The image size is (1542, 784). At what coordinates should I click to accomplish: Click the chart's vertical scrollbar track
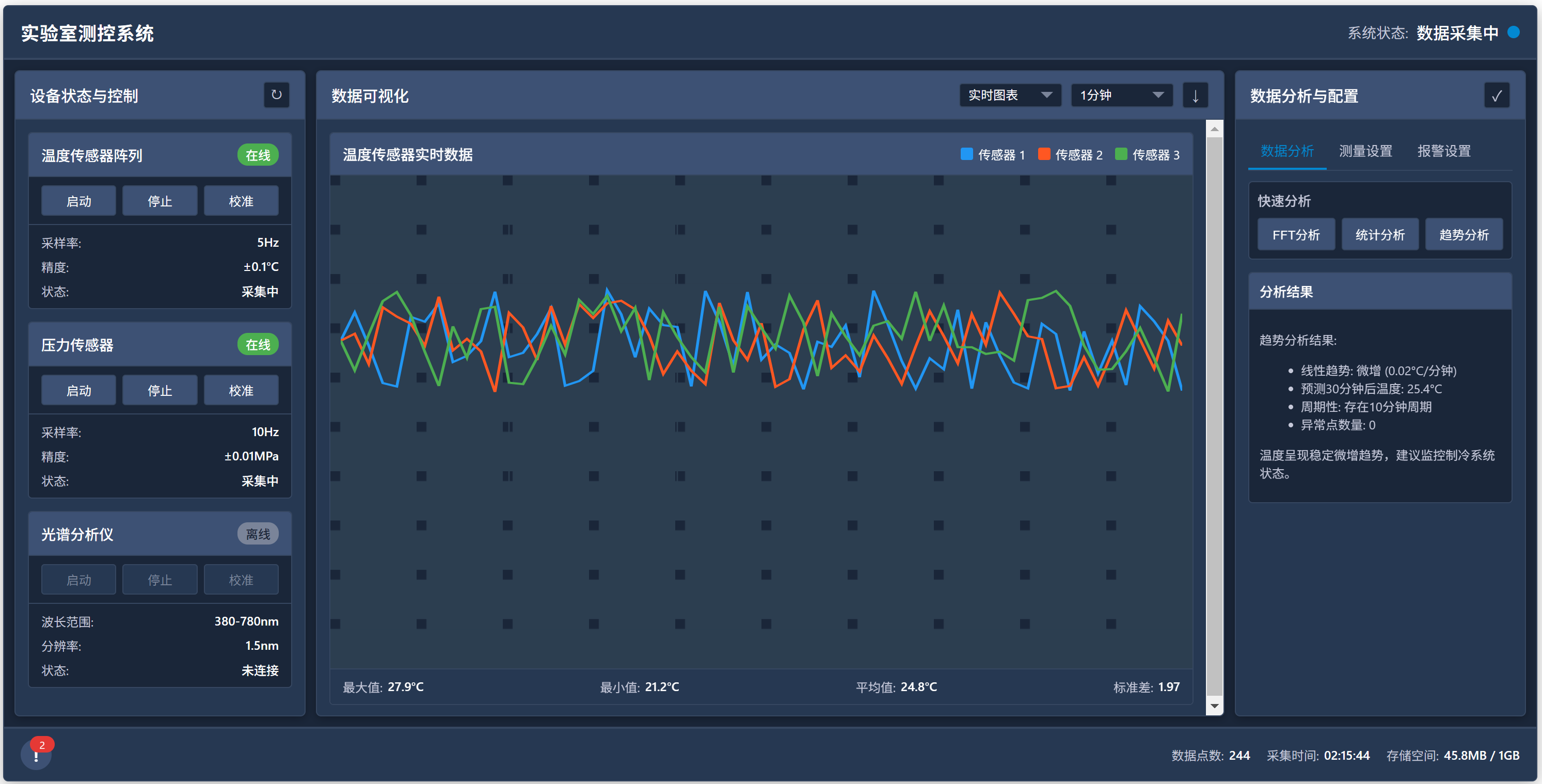[1214, 419]
